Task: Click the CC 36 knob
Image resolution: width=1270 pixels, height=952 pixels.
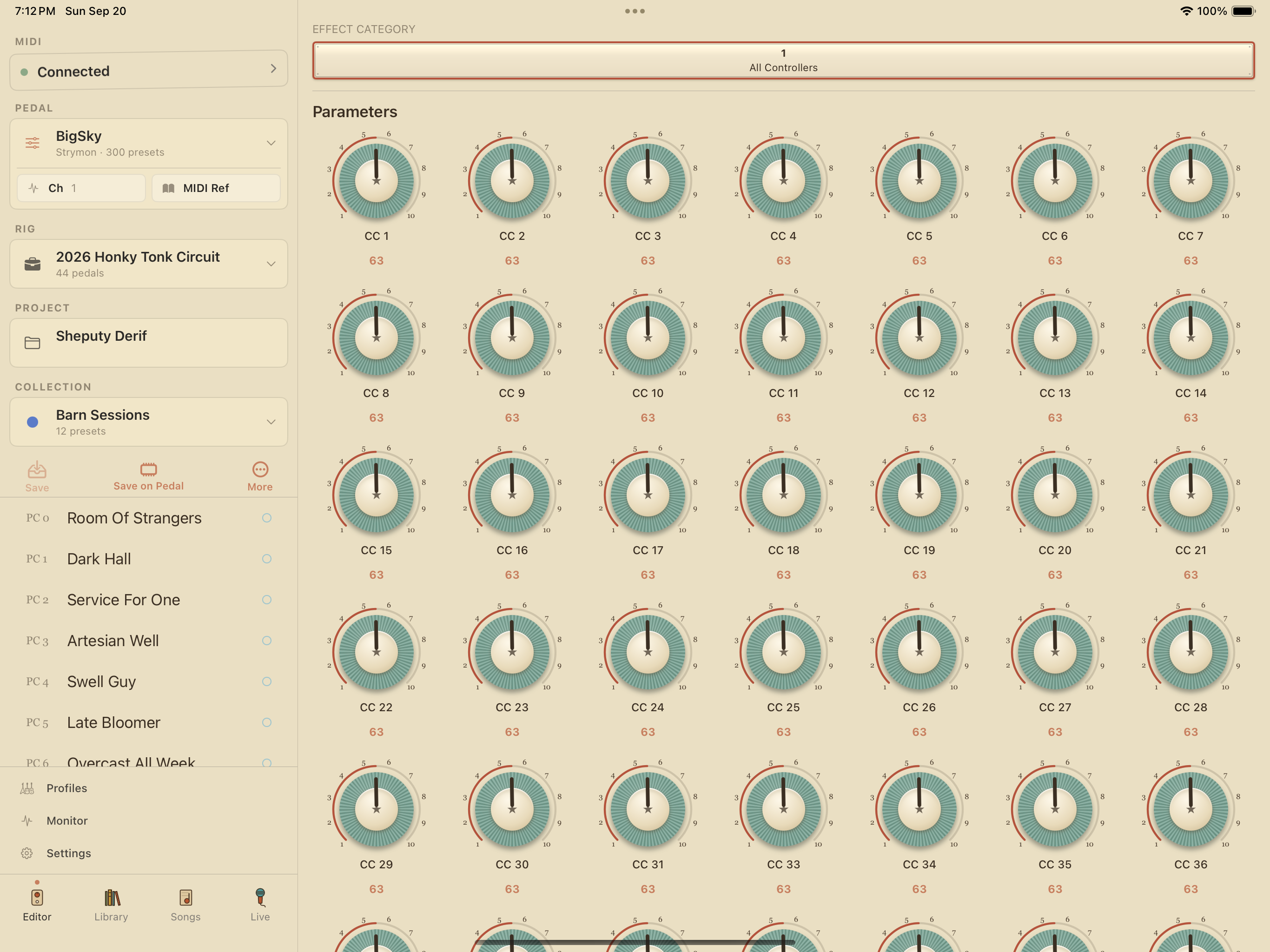Action: [x=1191, y=809]
